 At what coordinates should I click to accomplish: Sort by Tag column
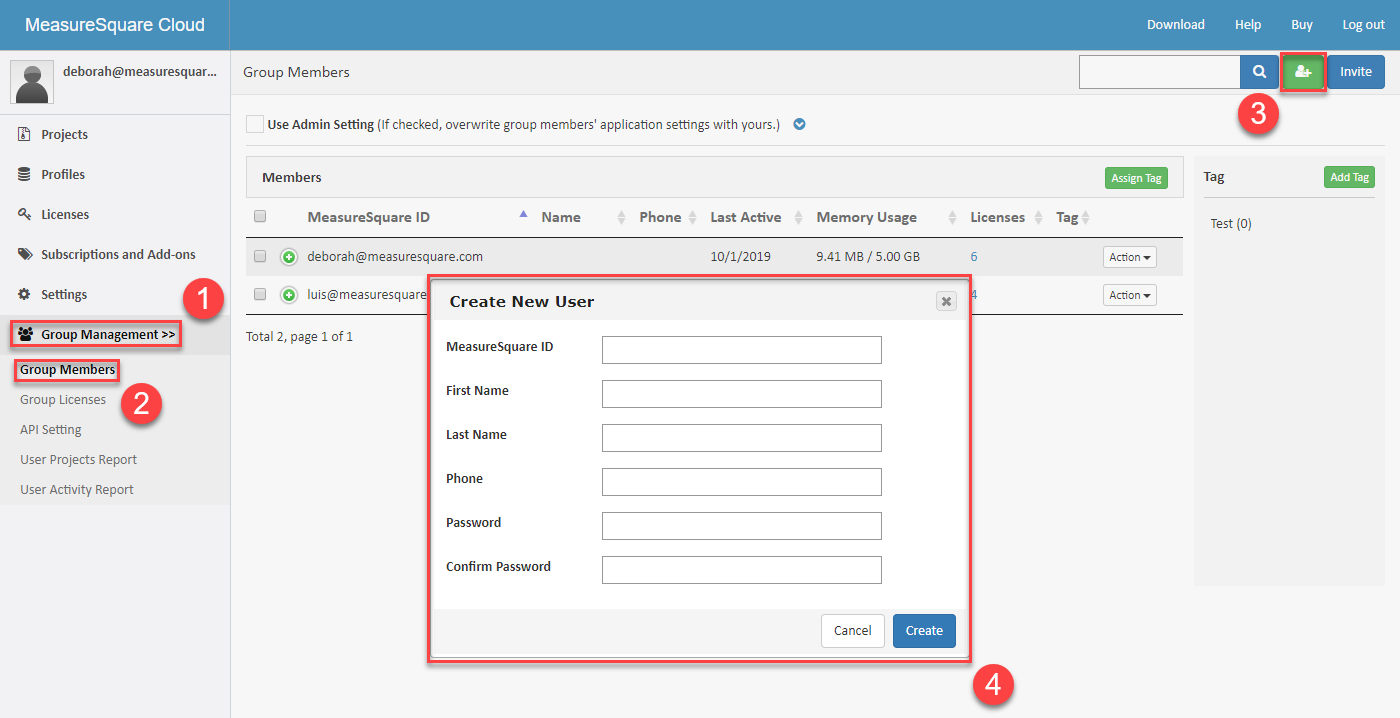(x=1067, y=217)
